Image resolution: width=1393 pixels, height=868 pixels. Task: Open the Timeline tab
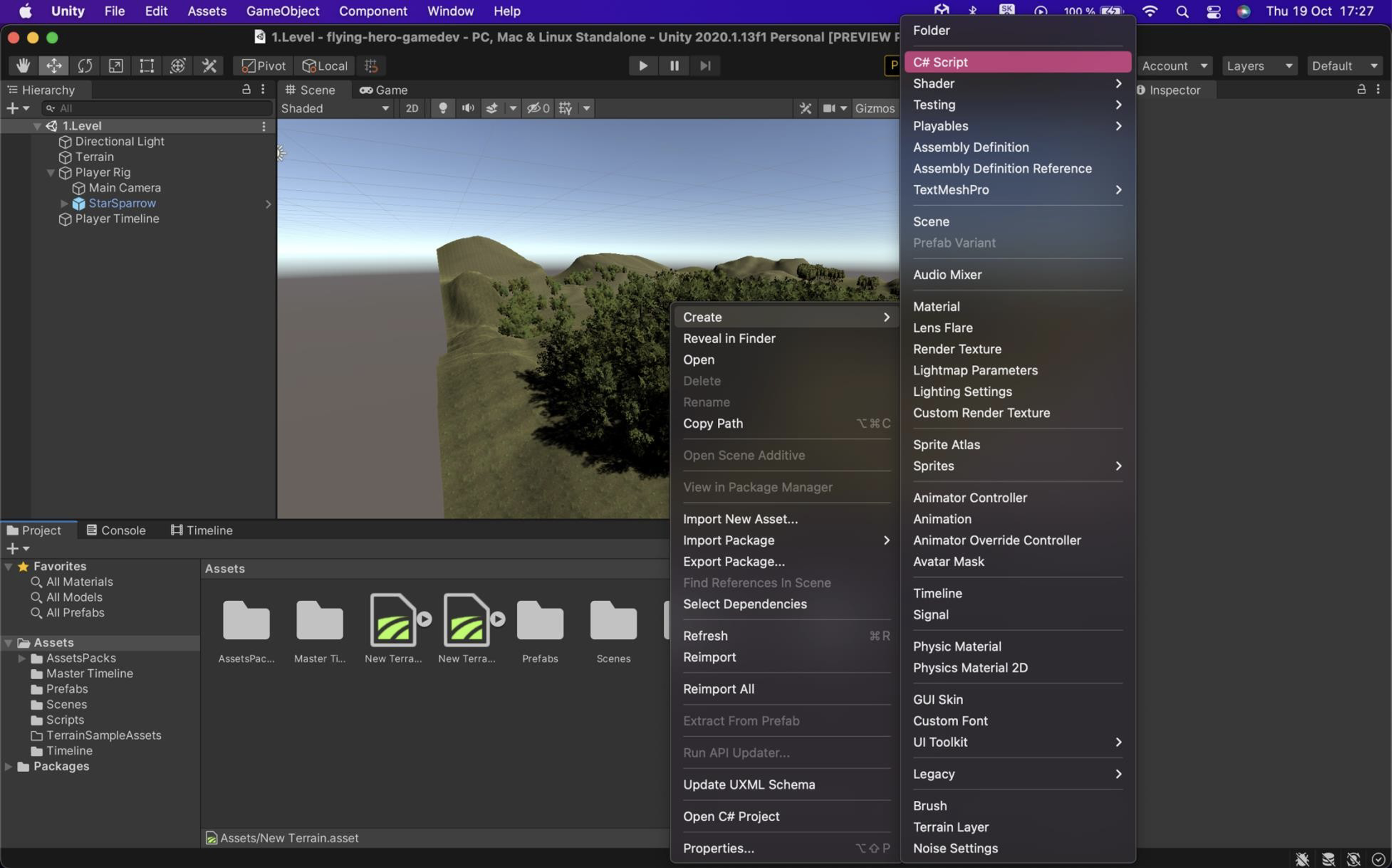(202, 530)
